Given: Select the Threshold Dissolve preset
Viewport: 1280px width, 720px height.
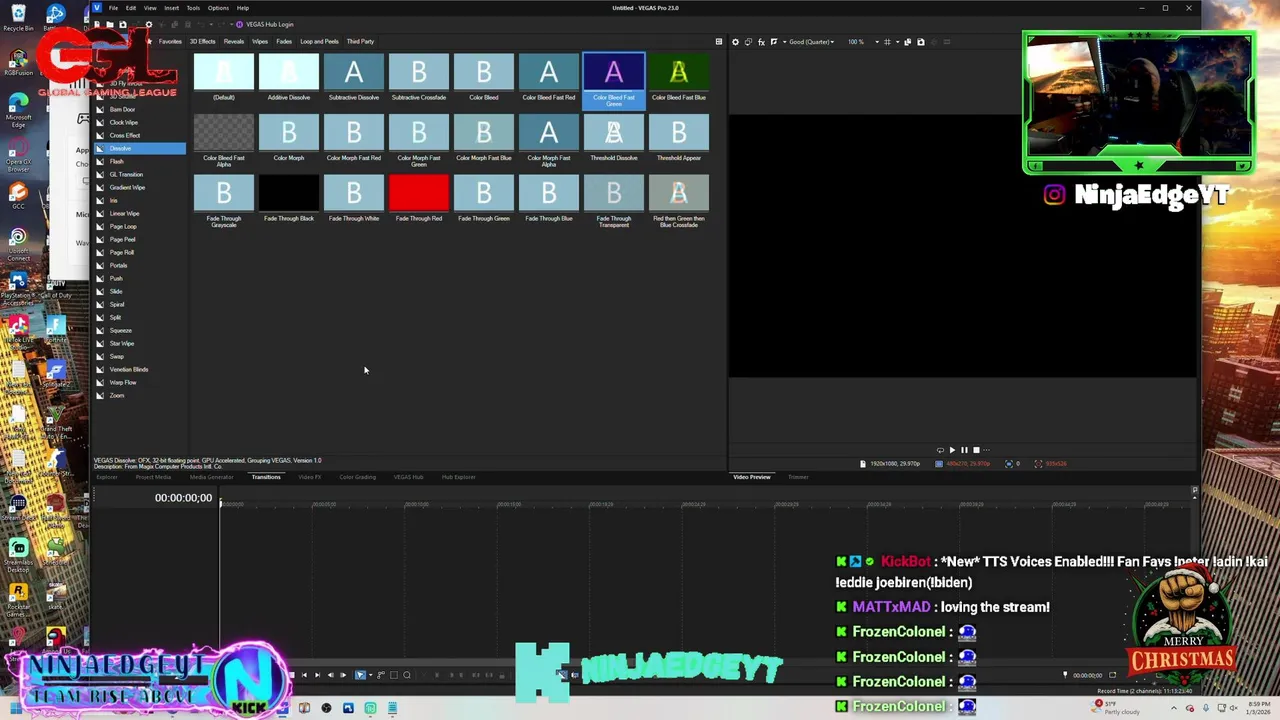Looking at the screenshot, I should point(614,133).
